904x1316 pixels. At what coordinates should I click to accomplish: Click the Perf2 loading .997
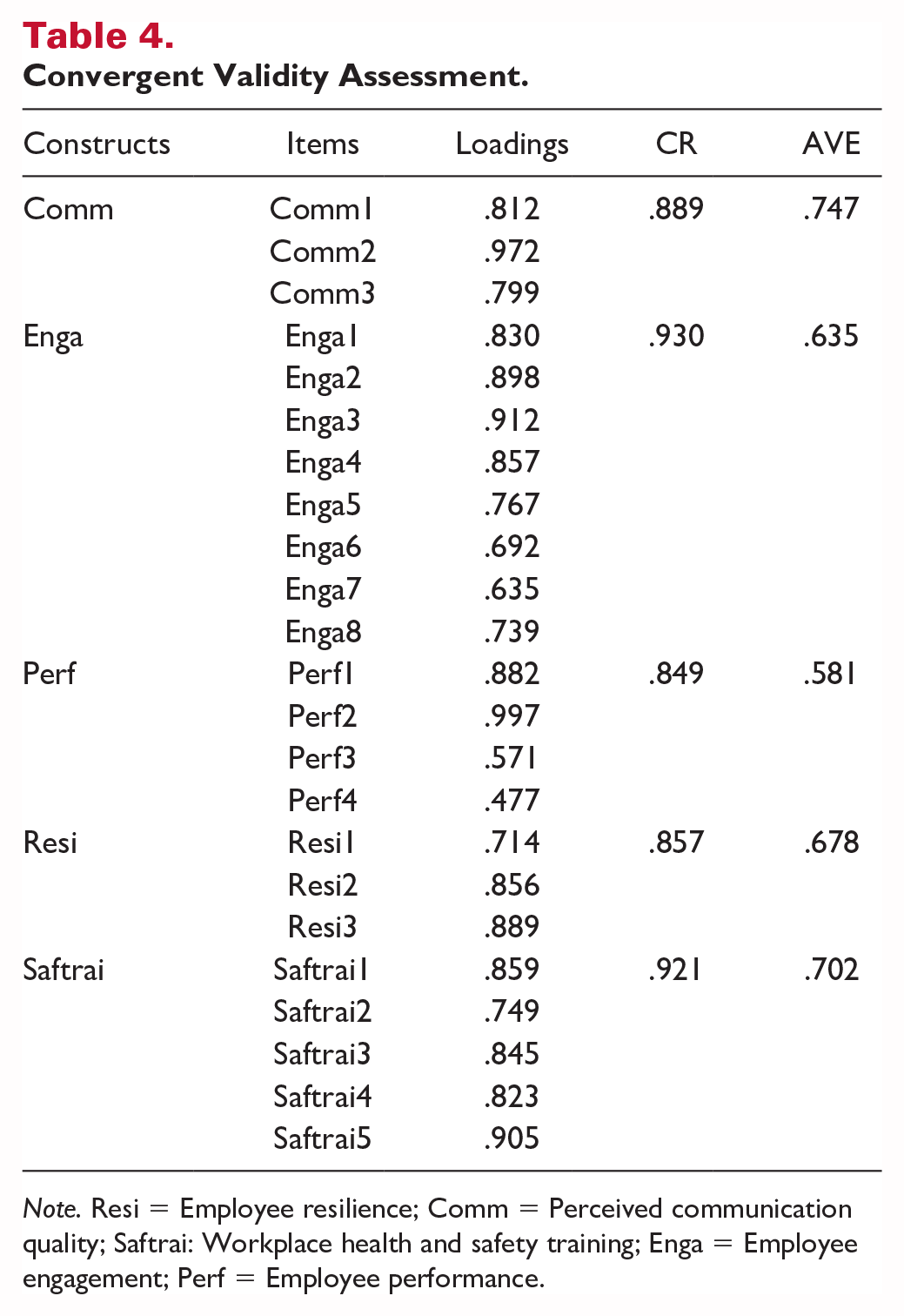pyautogui.click(x=512, y=716)
